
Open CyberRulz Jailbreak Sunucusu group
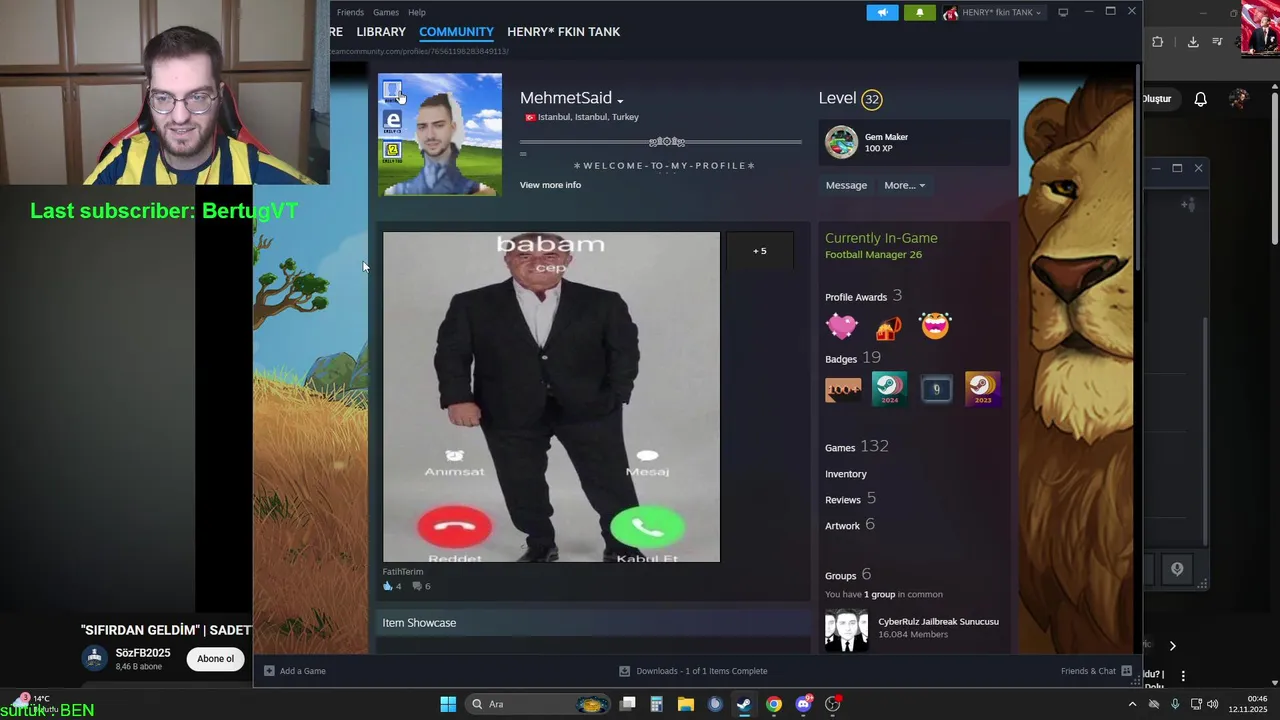pyautogui.click(x=938, y=622)
